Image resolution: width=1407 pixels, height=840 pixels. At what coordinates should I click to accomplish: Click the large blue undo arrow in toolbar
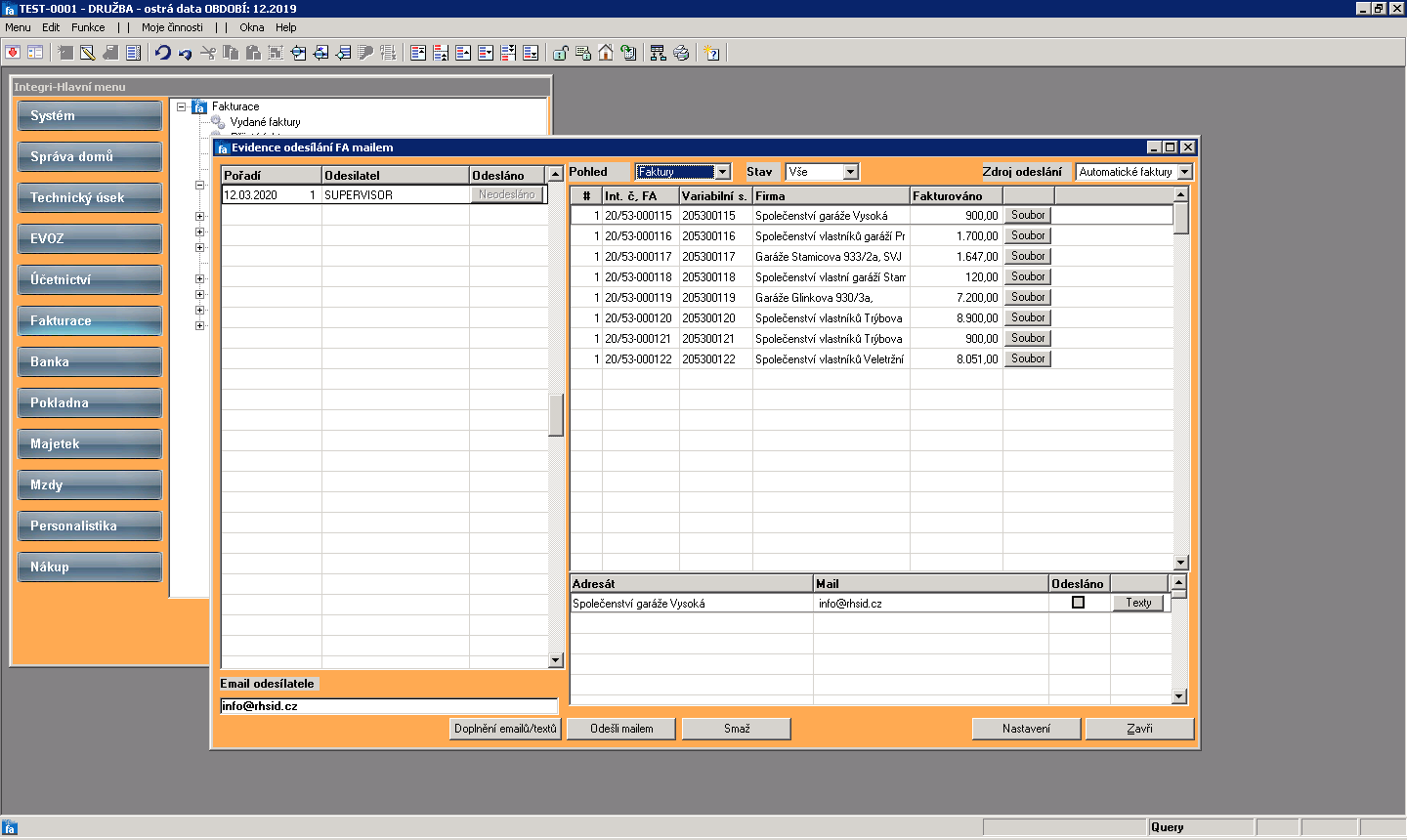pos(163,53)
